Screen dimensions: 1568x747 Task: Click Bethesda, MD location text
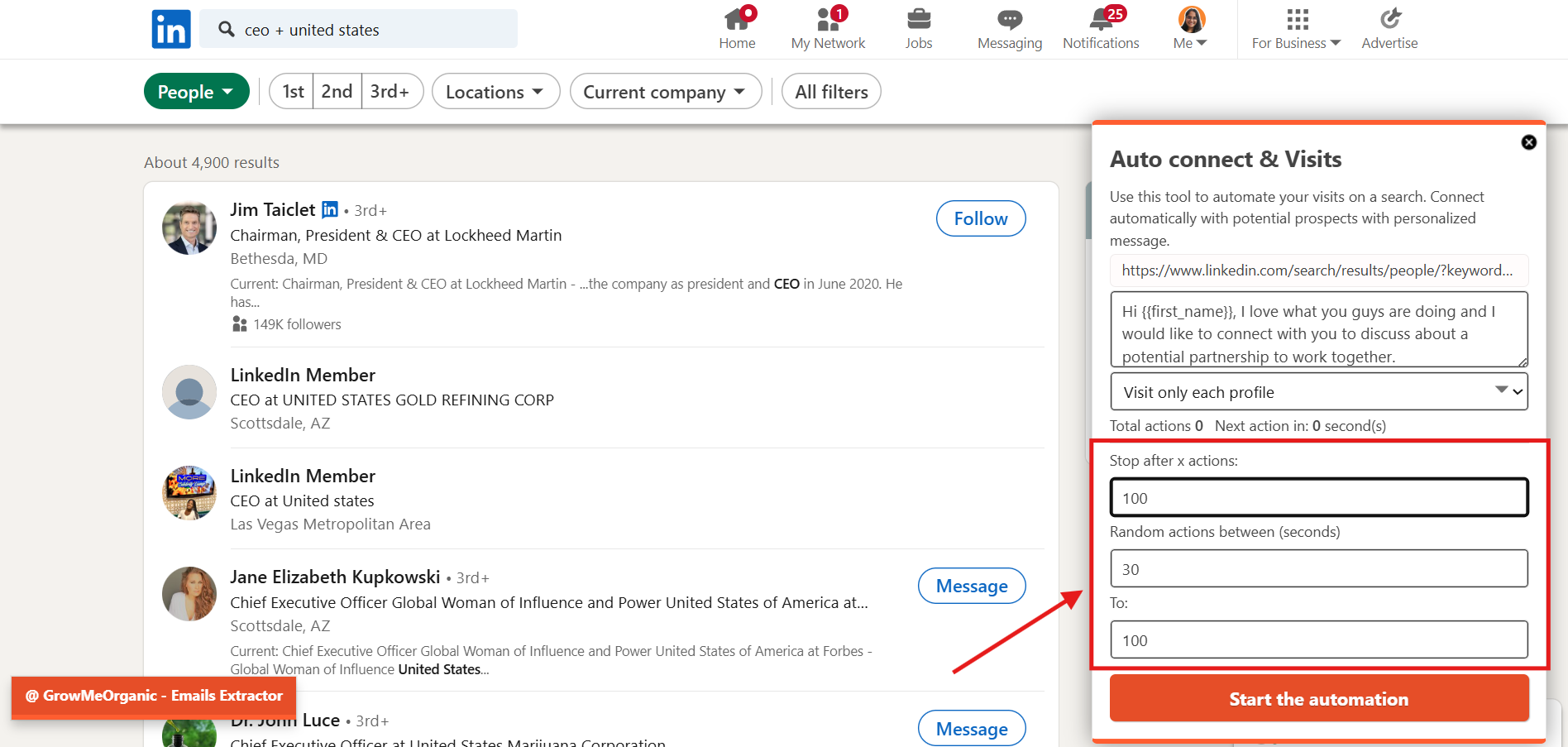(x=279, y=258)
